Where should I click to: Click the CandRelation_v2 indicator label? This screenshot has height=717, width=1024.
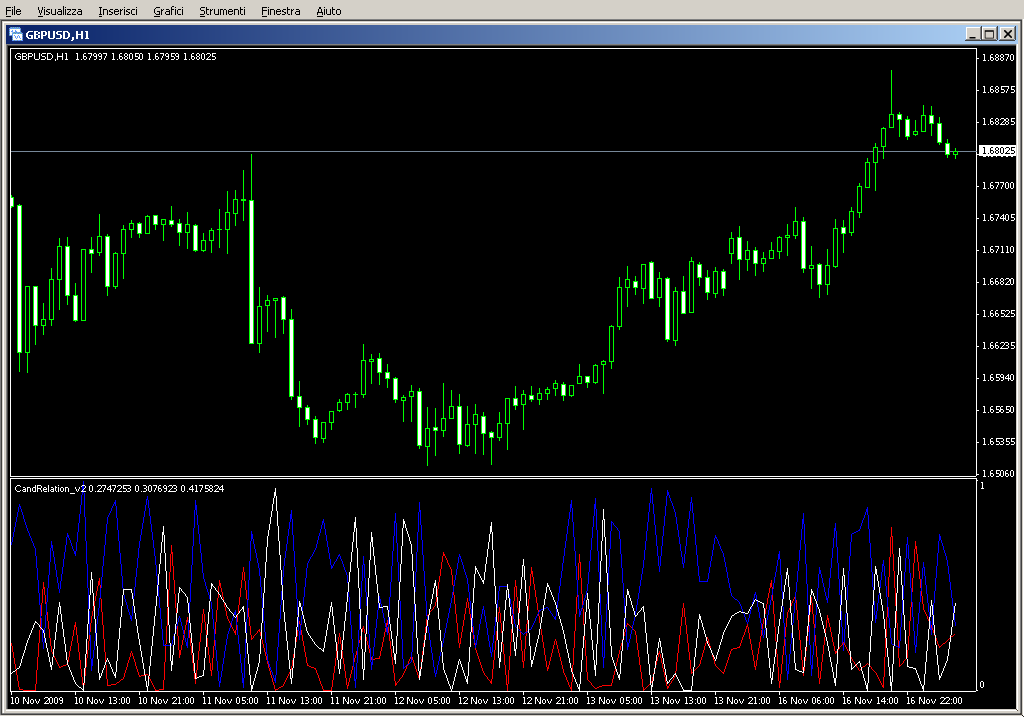click(x=119, y=488)
